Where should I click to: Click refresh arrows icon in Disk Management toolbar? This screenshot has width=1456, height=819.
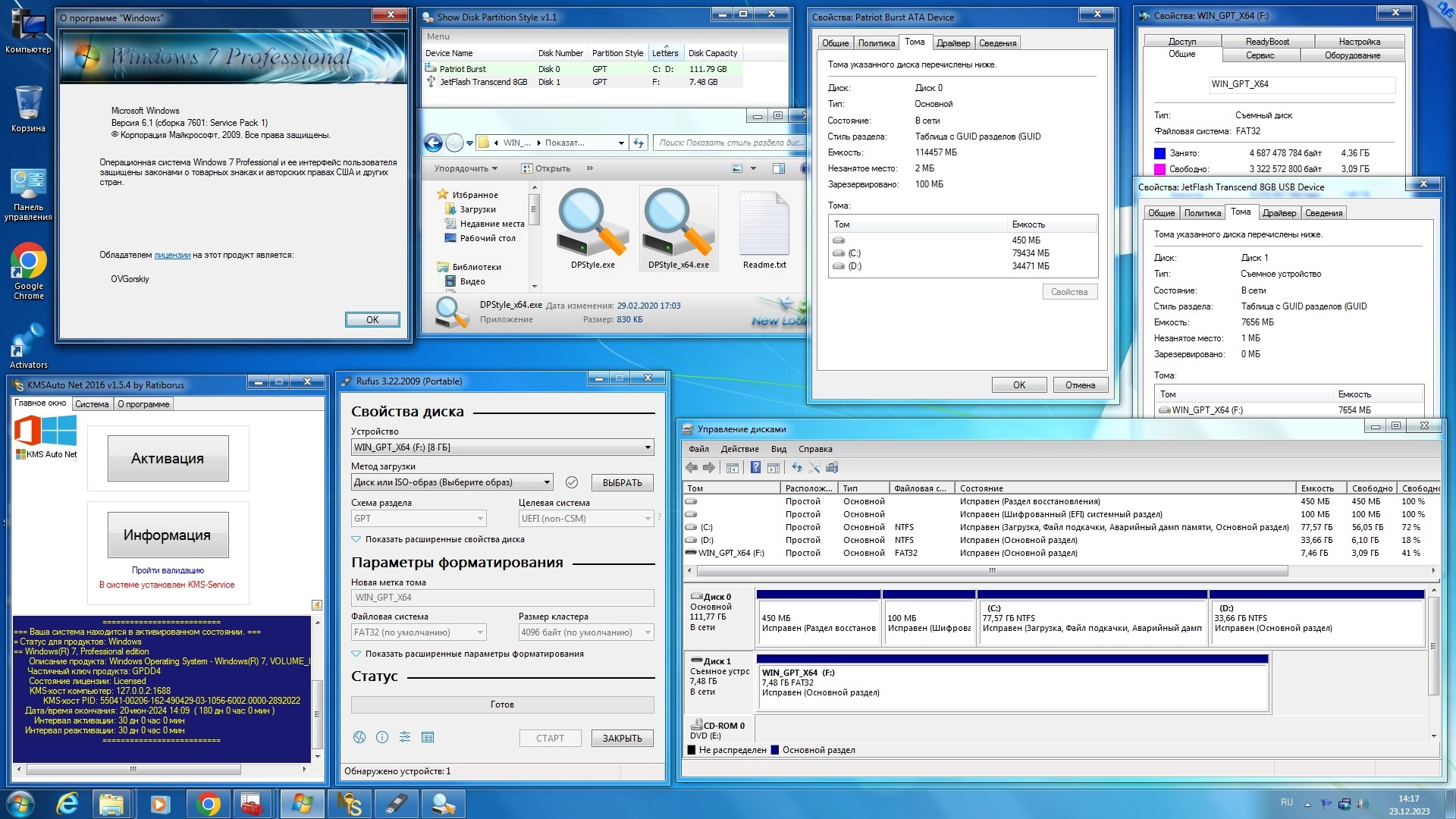pyautogui.click(x=797, y=468)
